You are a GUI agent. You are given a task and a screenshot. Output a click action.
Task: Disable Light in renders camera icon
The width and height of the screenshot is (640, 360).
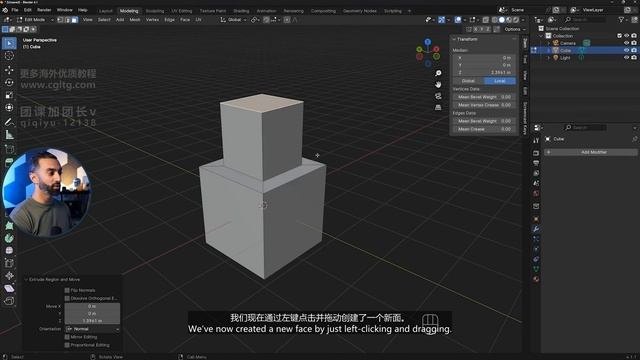pos(634,58)
